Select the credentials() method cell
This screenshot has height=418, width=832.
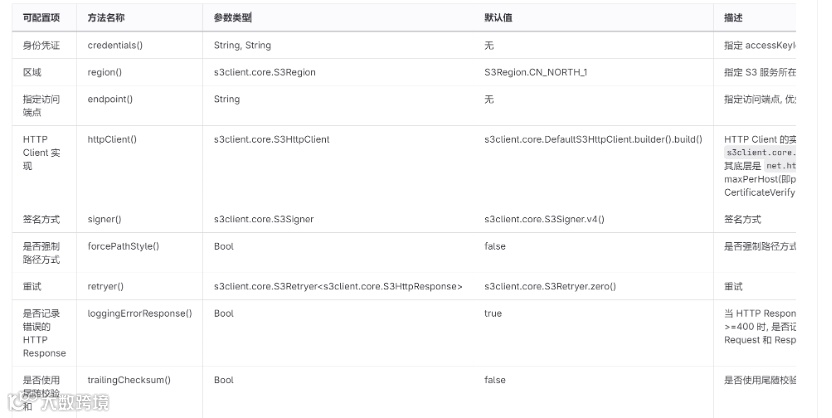point(116,45)
